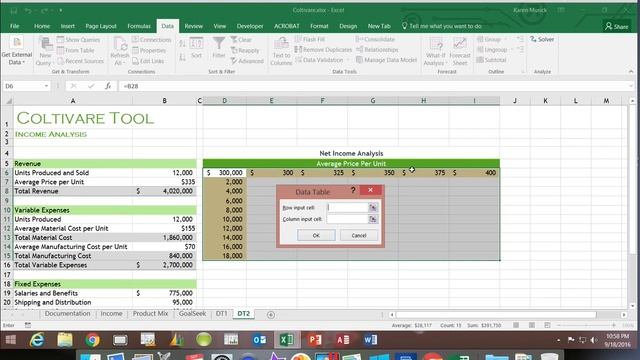The width and height of the screenshot is (640, 360).
Task: Switch to the Formulas tab
Action: pyautogui.click(x=139, y=26)
